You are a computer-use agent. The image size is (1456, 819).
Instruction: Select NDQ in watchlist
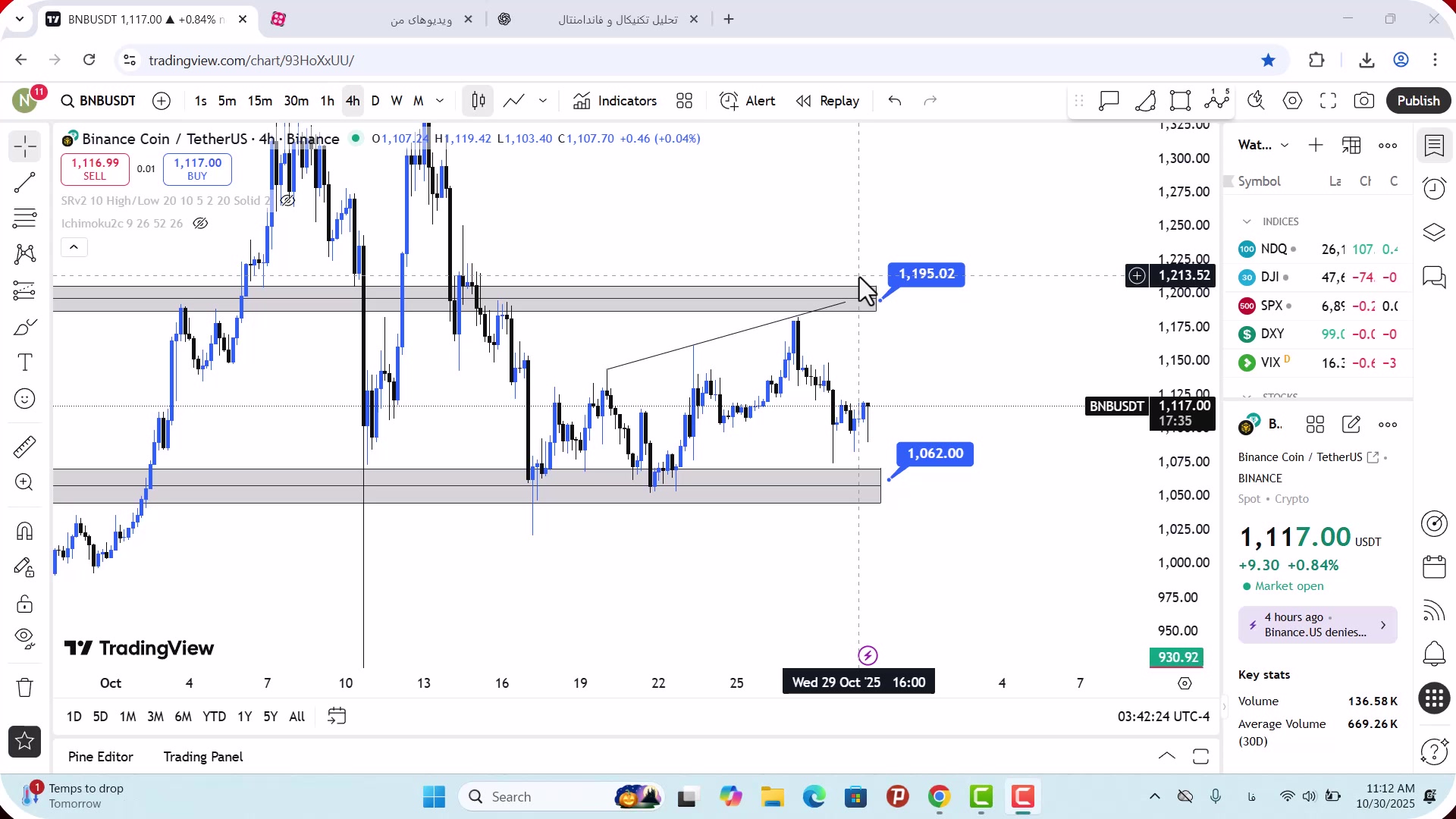tap(1318, 249)
